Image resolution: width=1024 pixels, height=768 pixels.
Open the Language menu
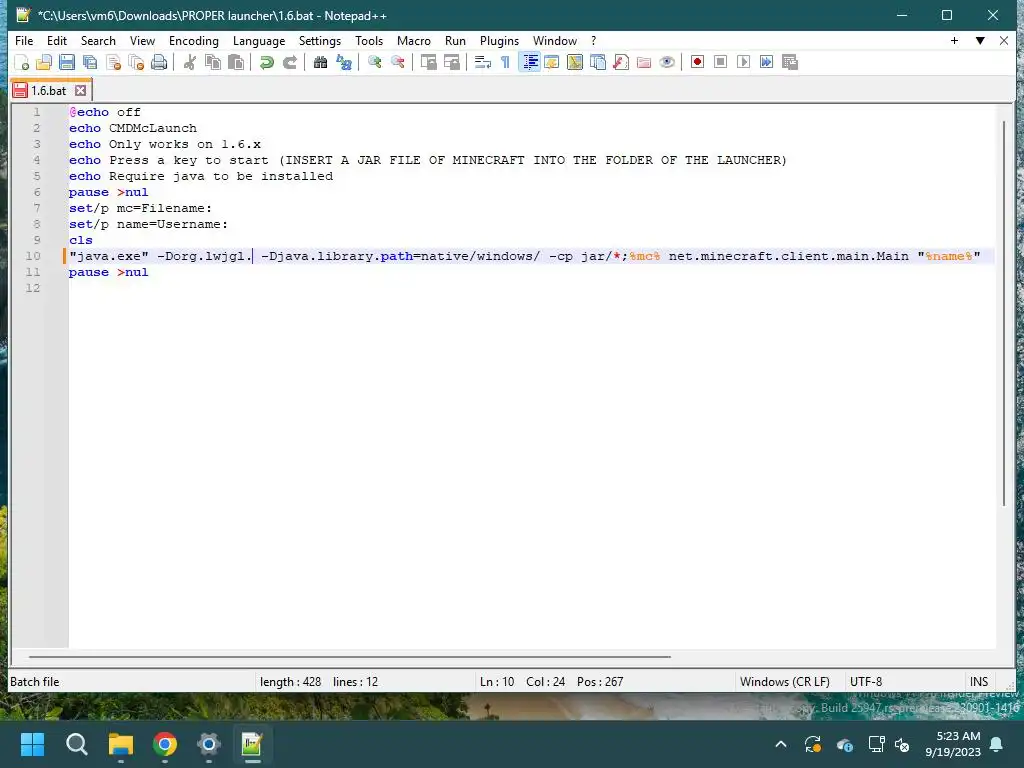coord(259,40)
